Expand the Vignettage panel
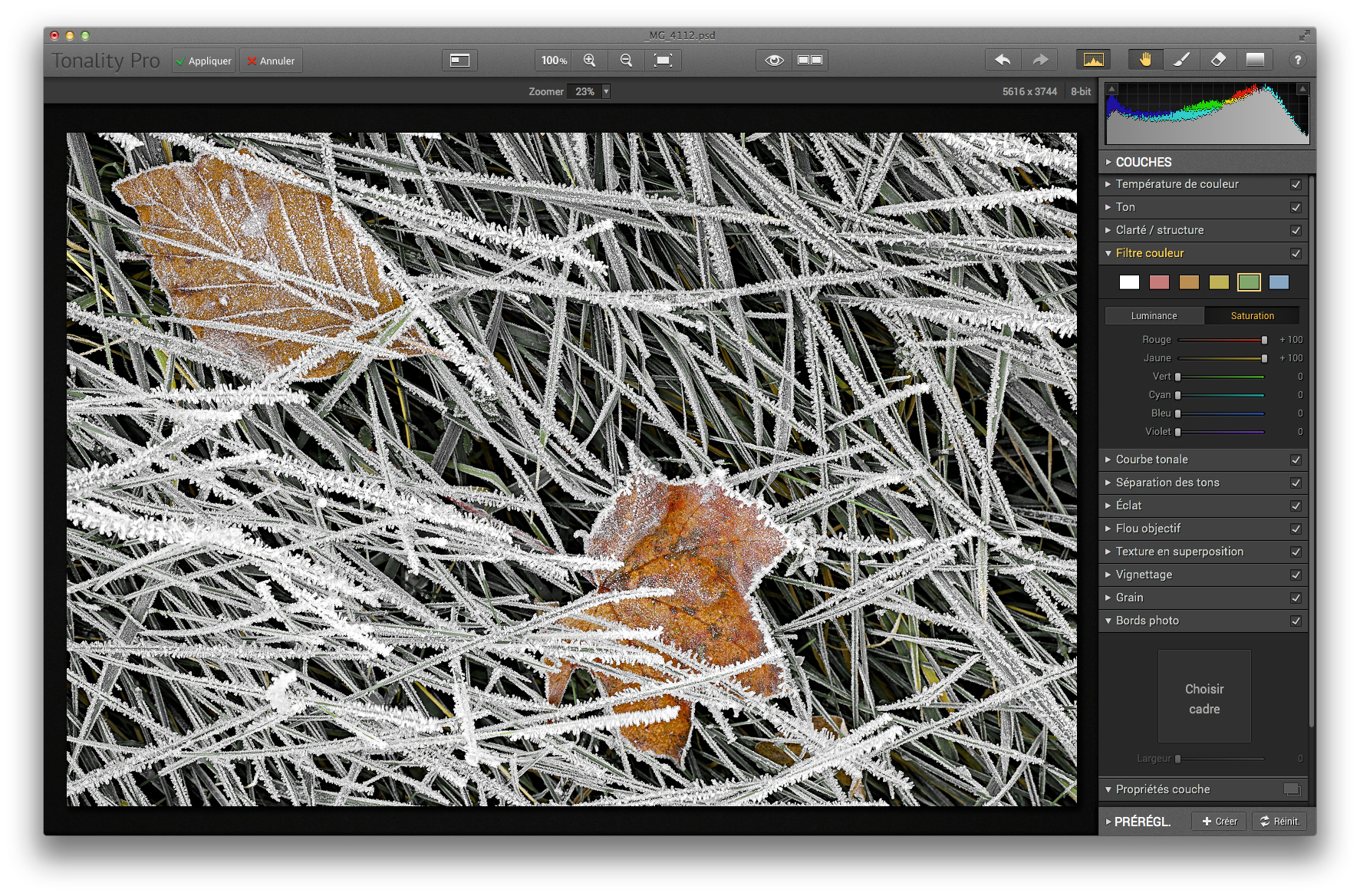This screenshot has width=1360, height=896. coord(1108,575)
